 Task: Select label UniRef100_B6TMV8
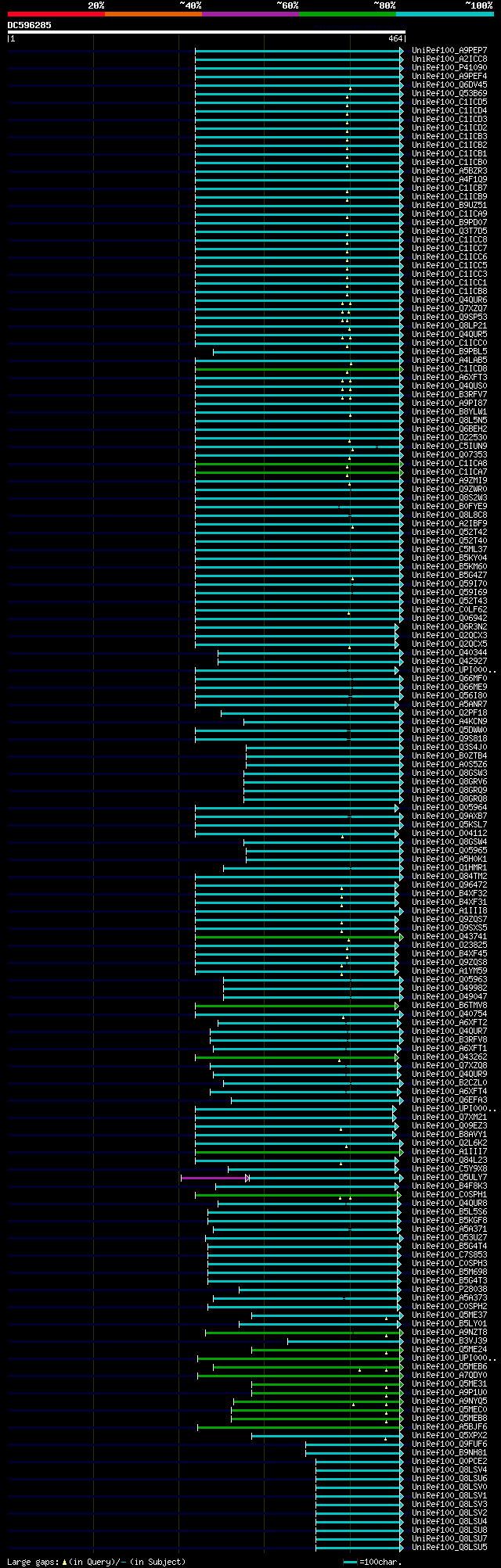(x=449, y=1006)
